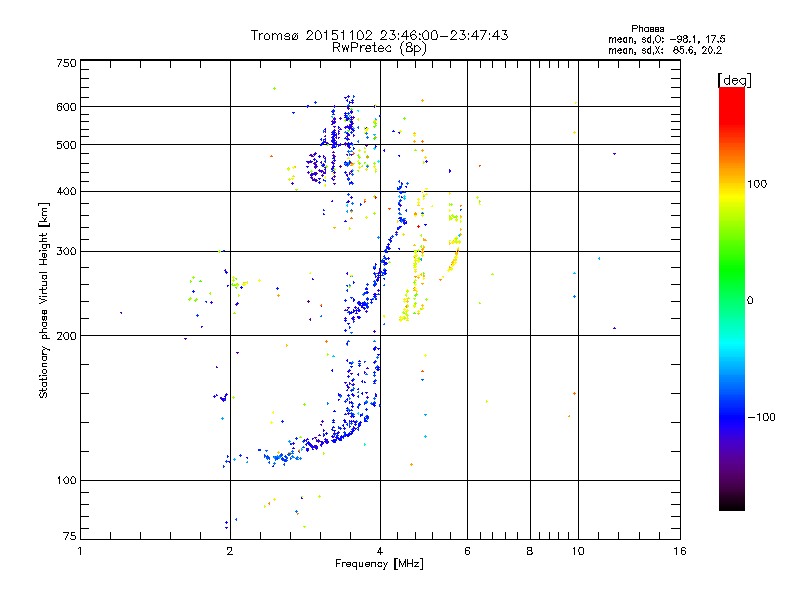Click the y-axis tick label '300'
This screenshot has height=600, width=800.
[x=66, y=252]
